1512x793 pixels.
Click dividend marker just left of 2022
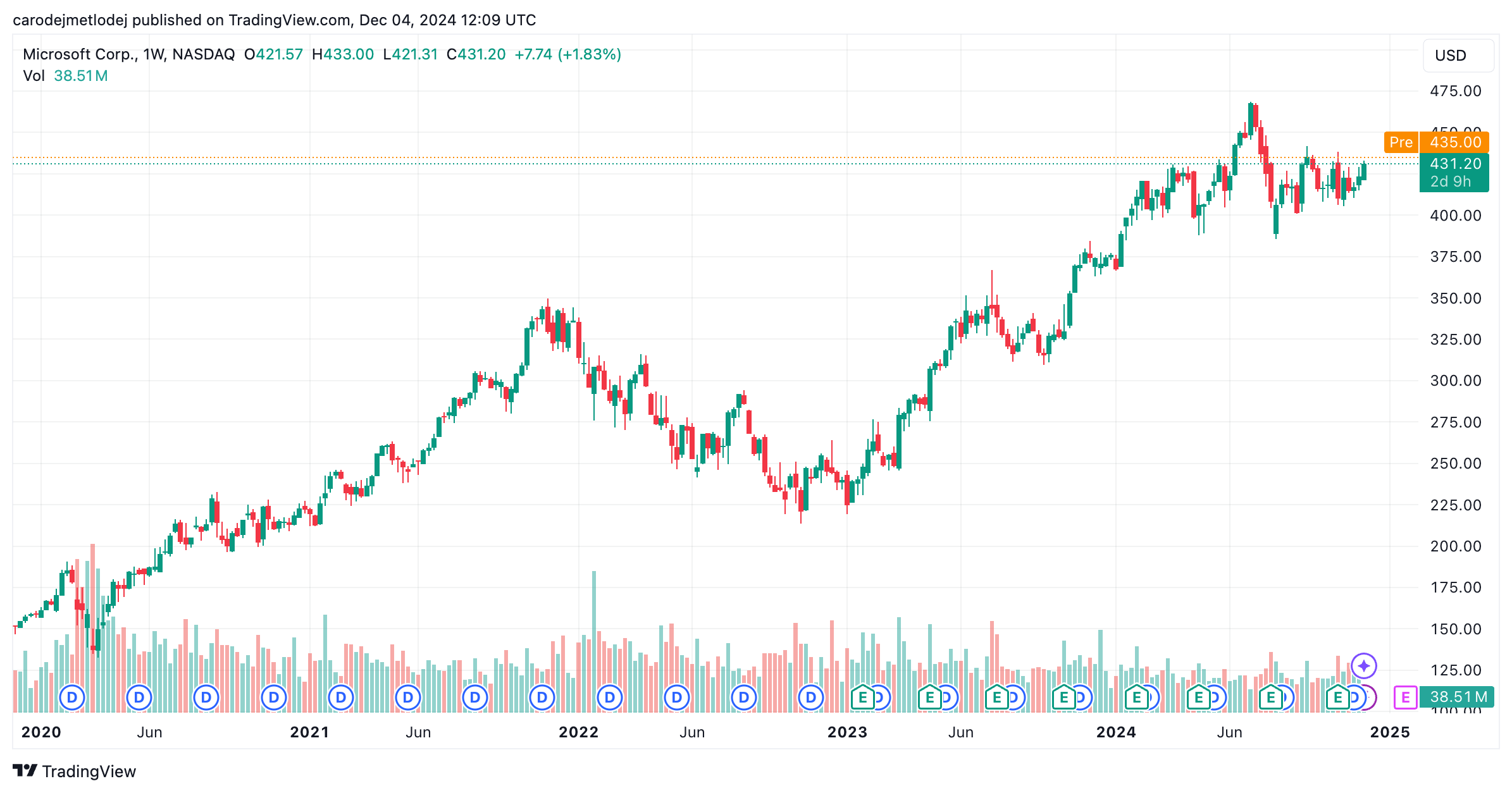(x=542, y=698)
